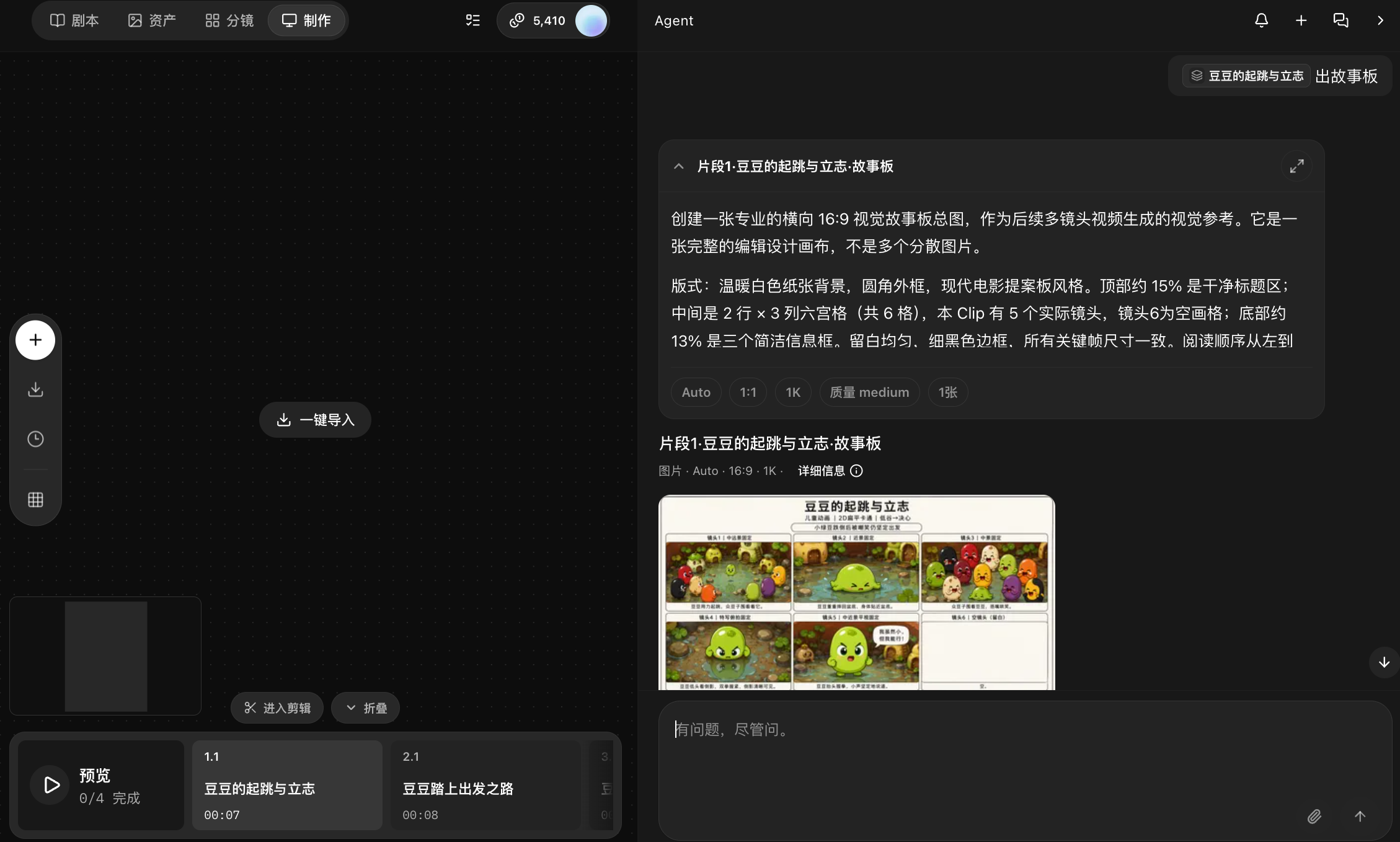Click the preview thumbnail above the timeline

[x=105, y=656]
